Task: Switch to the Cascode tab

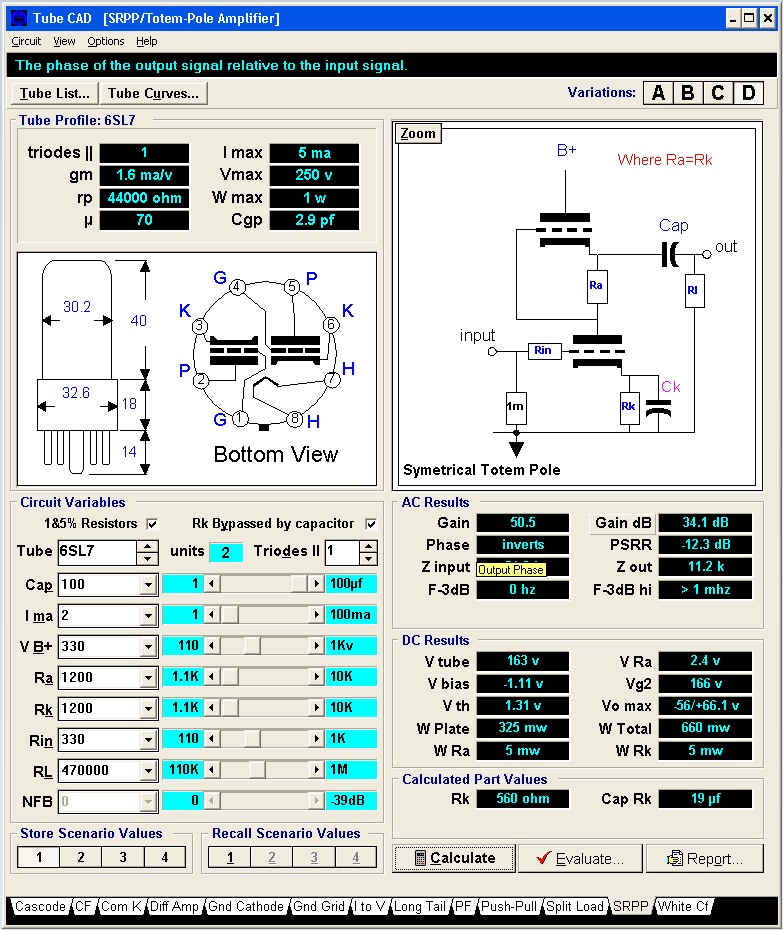Action: click(x=40, y=906)
